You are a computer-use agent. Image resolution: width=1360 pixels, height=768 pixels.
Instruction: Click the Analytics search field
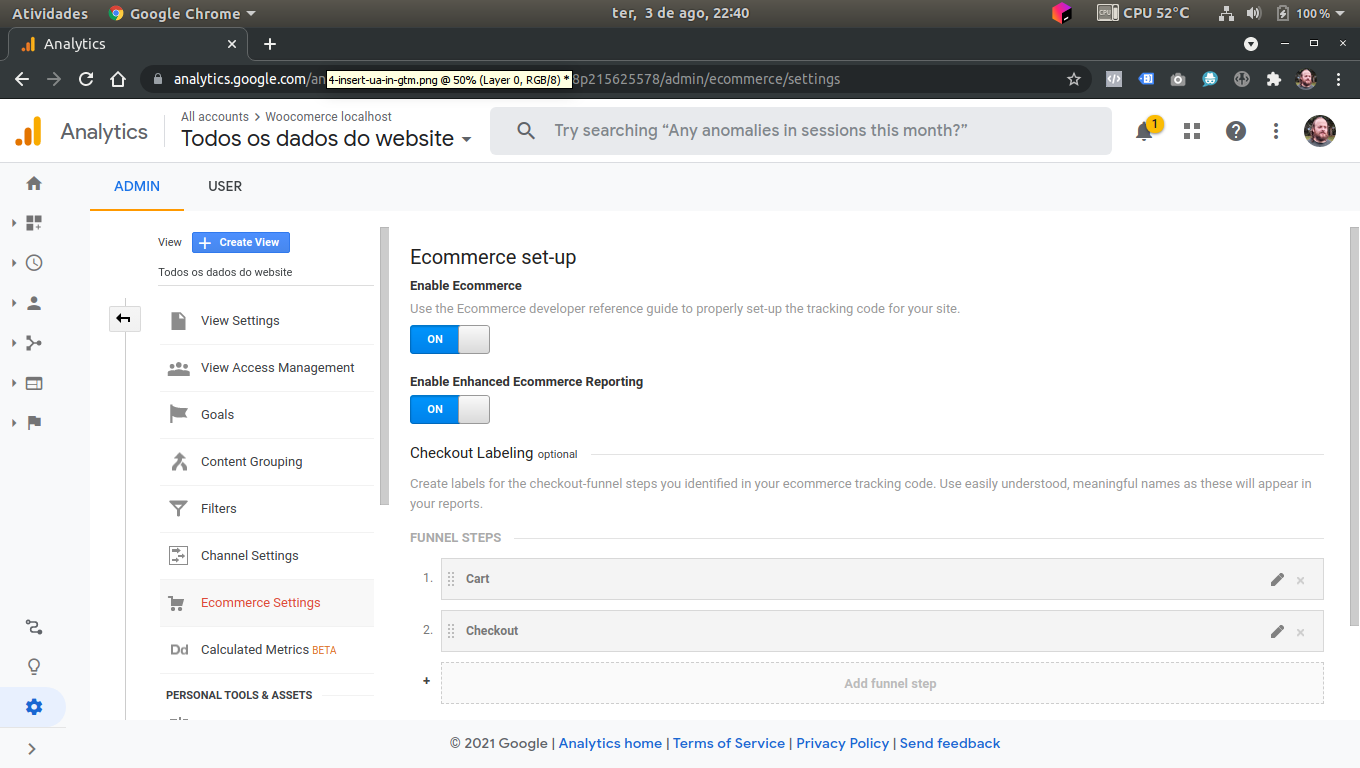pos(800,131)
